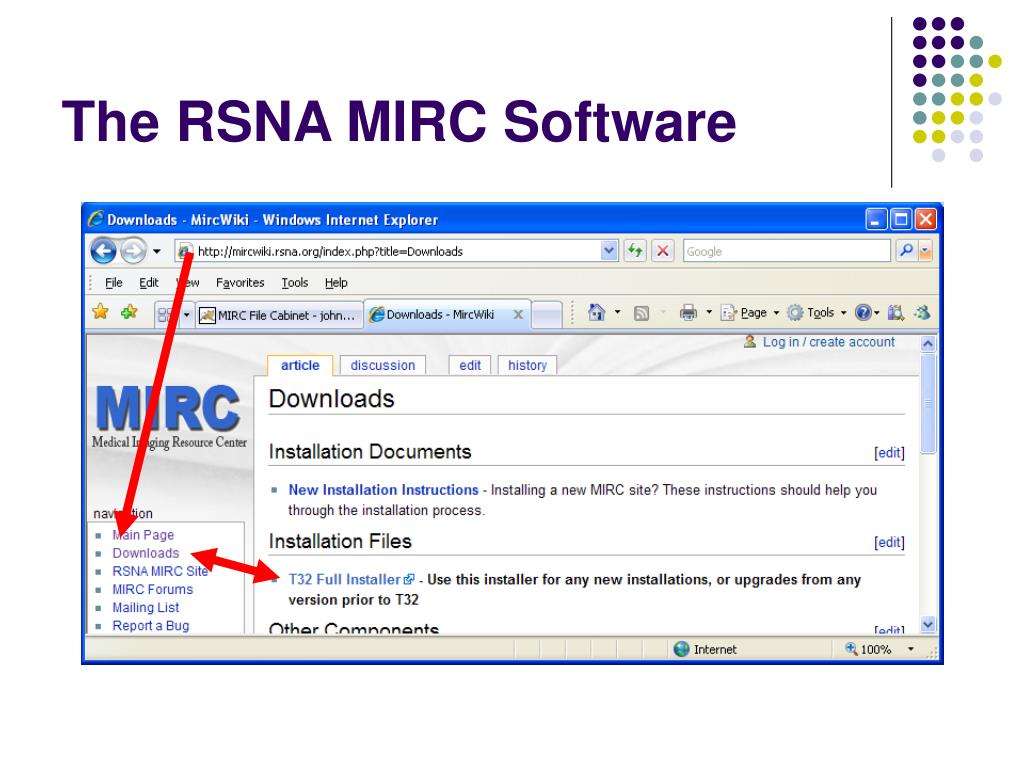Focus the Google search box

[786, 251]
